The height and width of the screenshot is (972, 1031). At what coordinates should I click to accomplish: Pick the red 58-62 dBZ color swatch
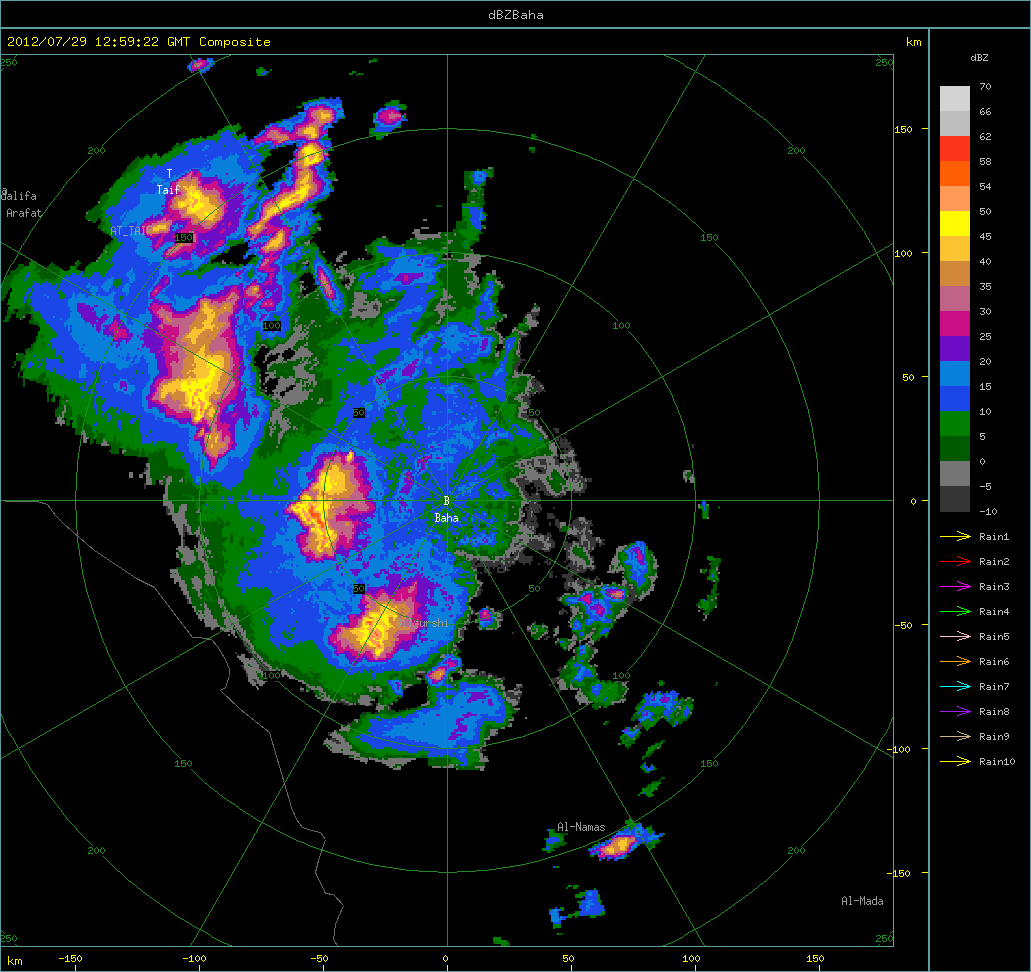[x=954, y=148]
